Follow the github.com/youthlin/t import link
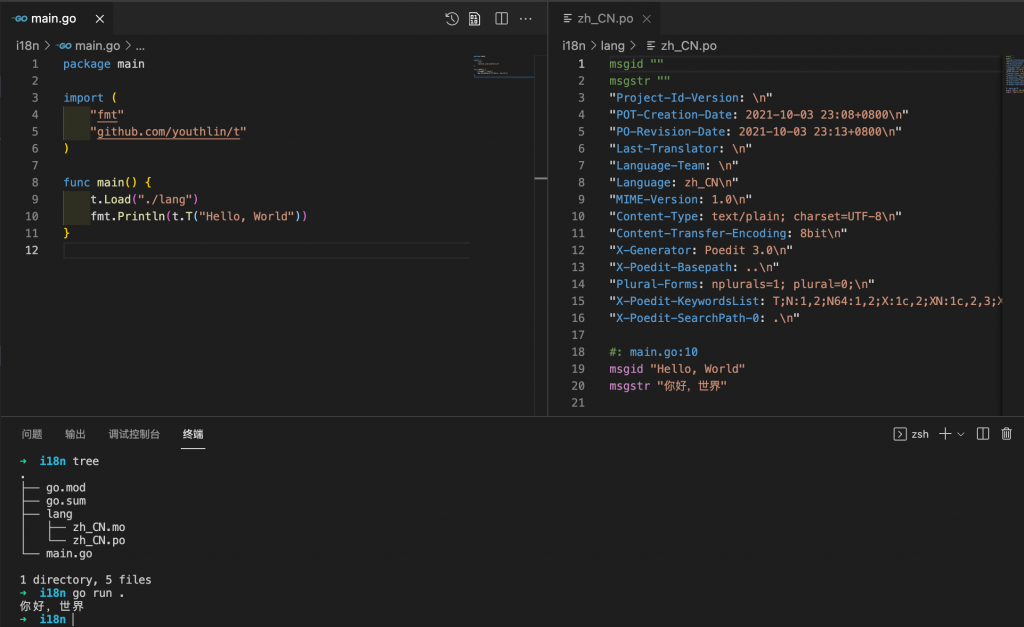 point(168,132)
